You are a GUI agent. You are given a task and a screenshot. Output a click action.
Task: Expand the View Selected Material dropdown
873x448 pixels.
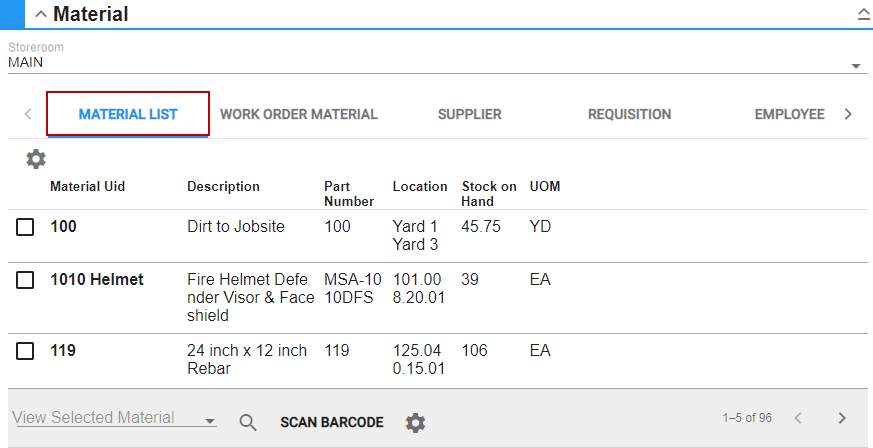coord(209,422)
